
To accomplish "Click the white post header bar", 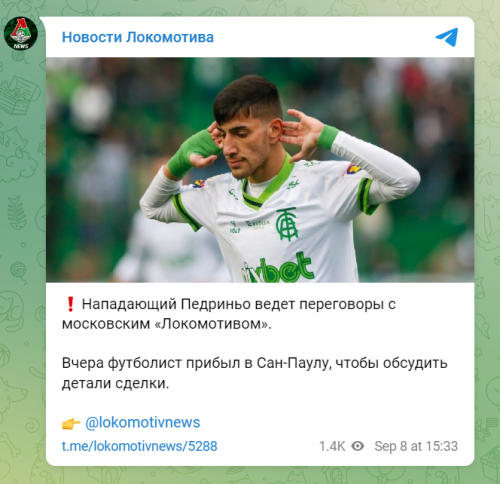I will 260,37.
